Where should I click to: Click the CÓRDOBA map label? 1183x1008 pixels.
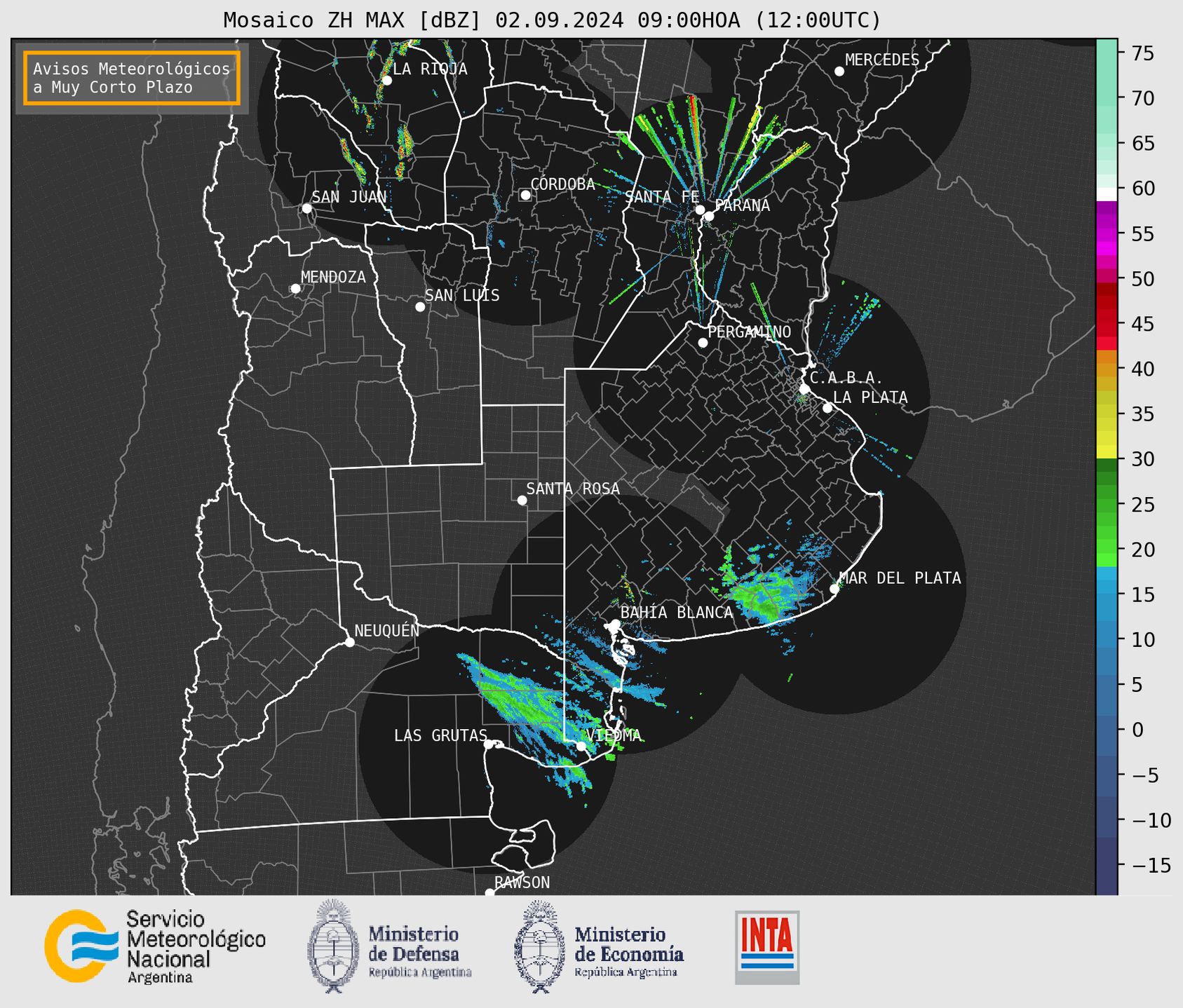(563, 184)
